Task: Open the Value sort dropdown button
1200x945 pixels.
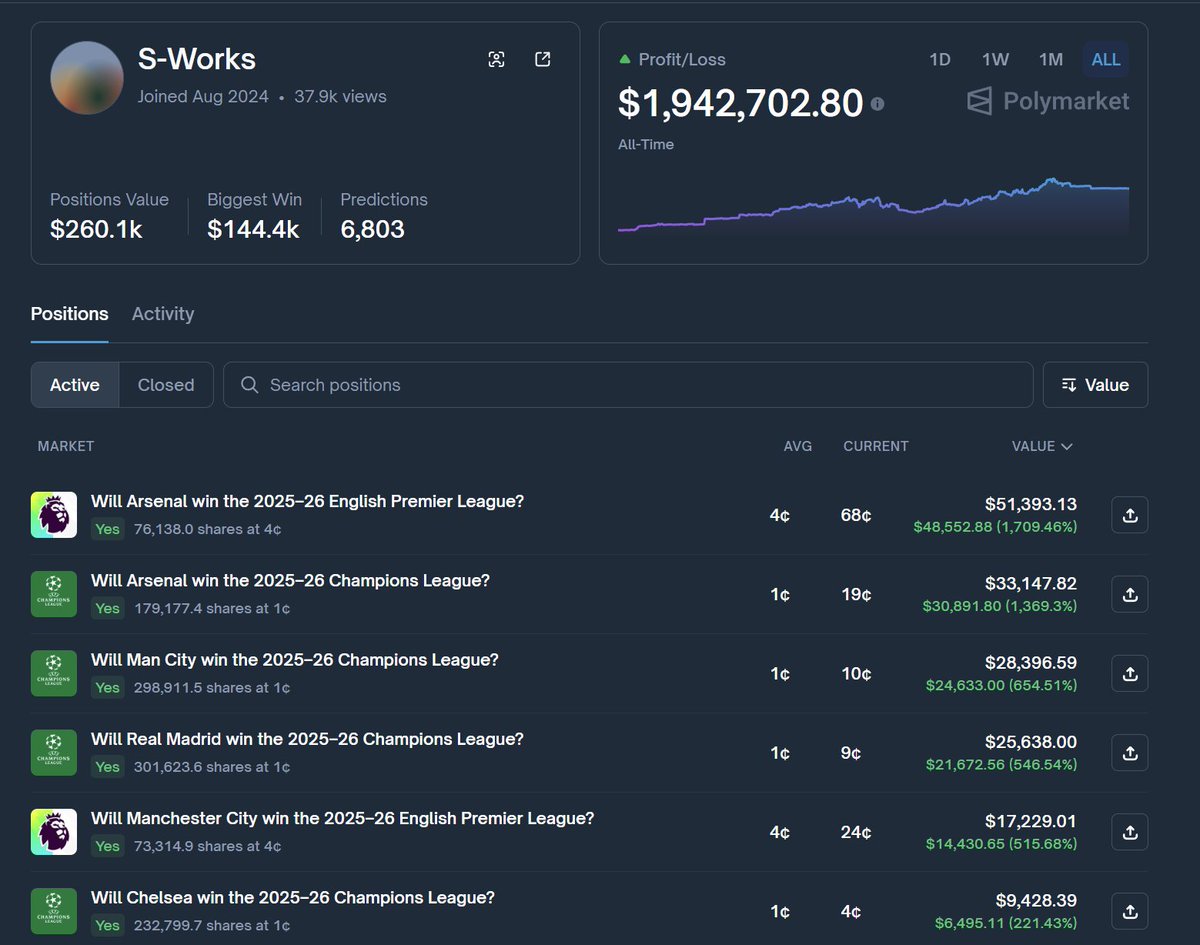Action: tap(1095, 385)
